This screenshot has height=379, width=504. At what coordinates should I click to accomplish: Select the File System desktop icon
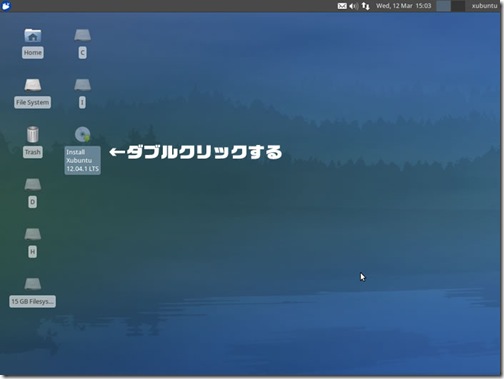click(33, 85)
